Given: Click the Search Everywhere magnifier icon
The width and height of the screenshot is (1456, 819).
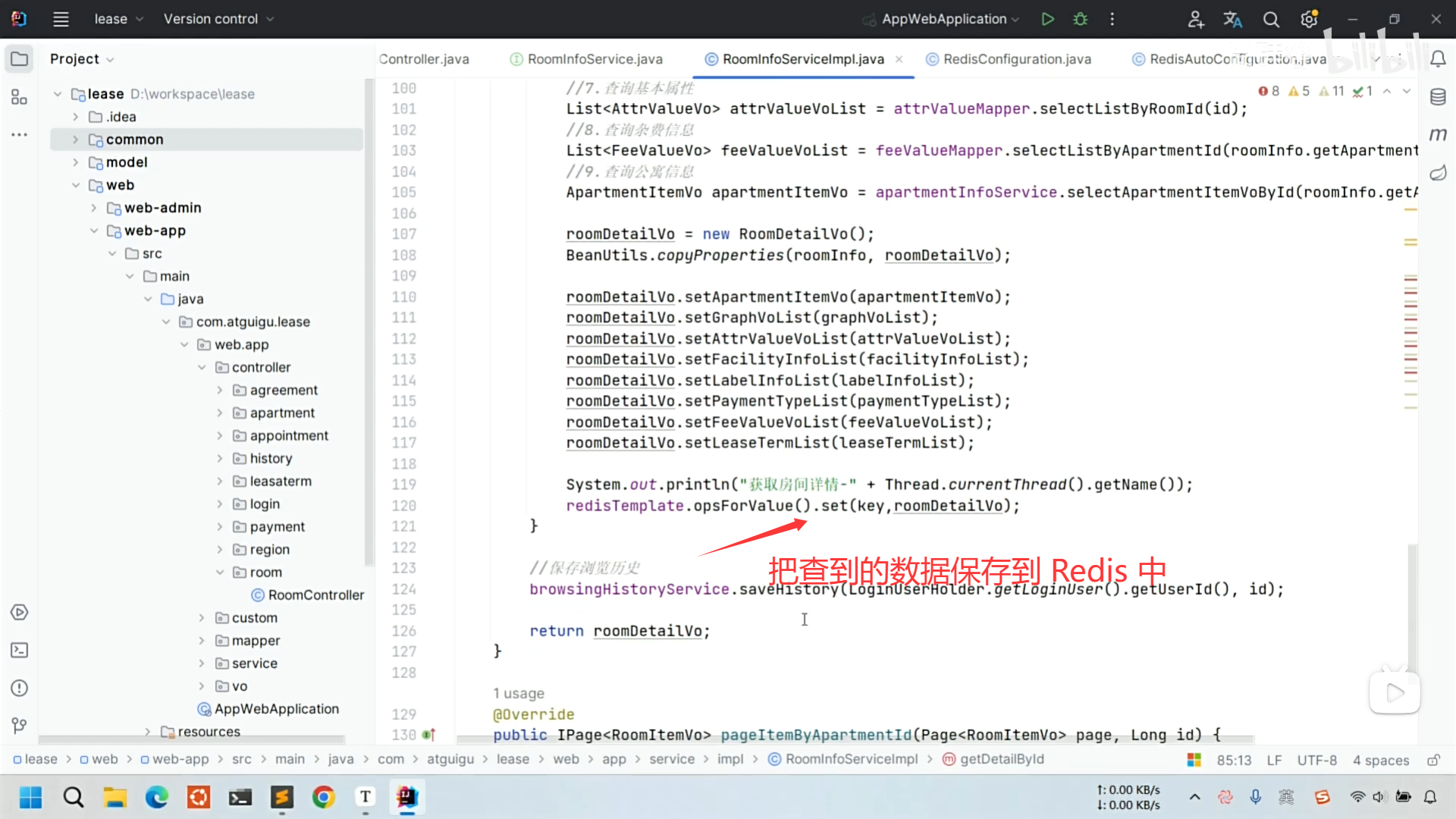Looking at the screenshot, I should point(1271,19).
